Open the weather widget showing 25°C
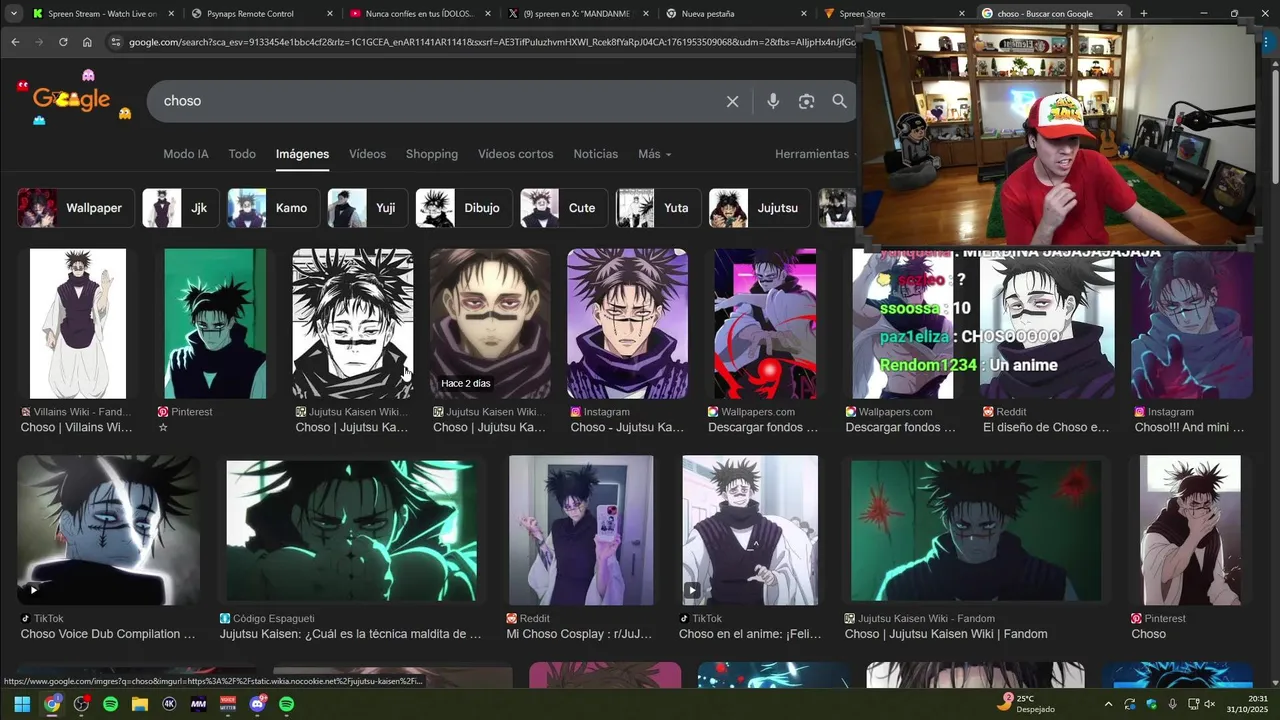Screen dimensions: 1280x720 (x=1026, y=703)
